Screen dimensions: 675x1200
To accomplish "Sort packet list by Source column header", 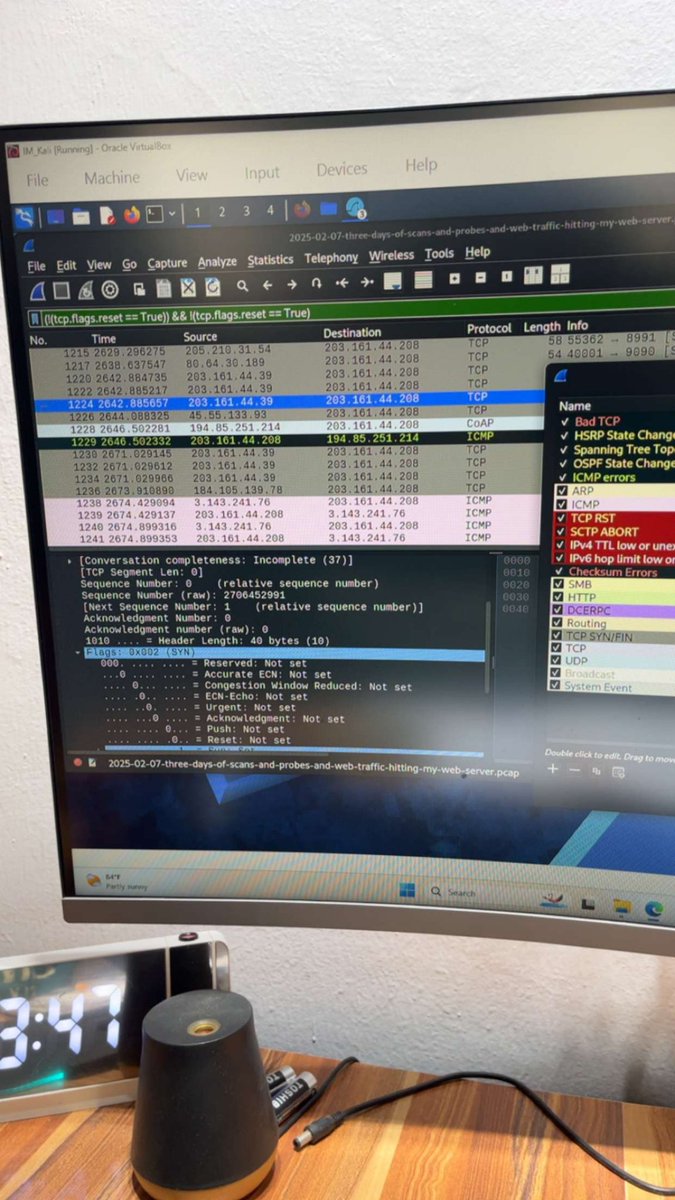I will (200, 337).
